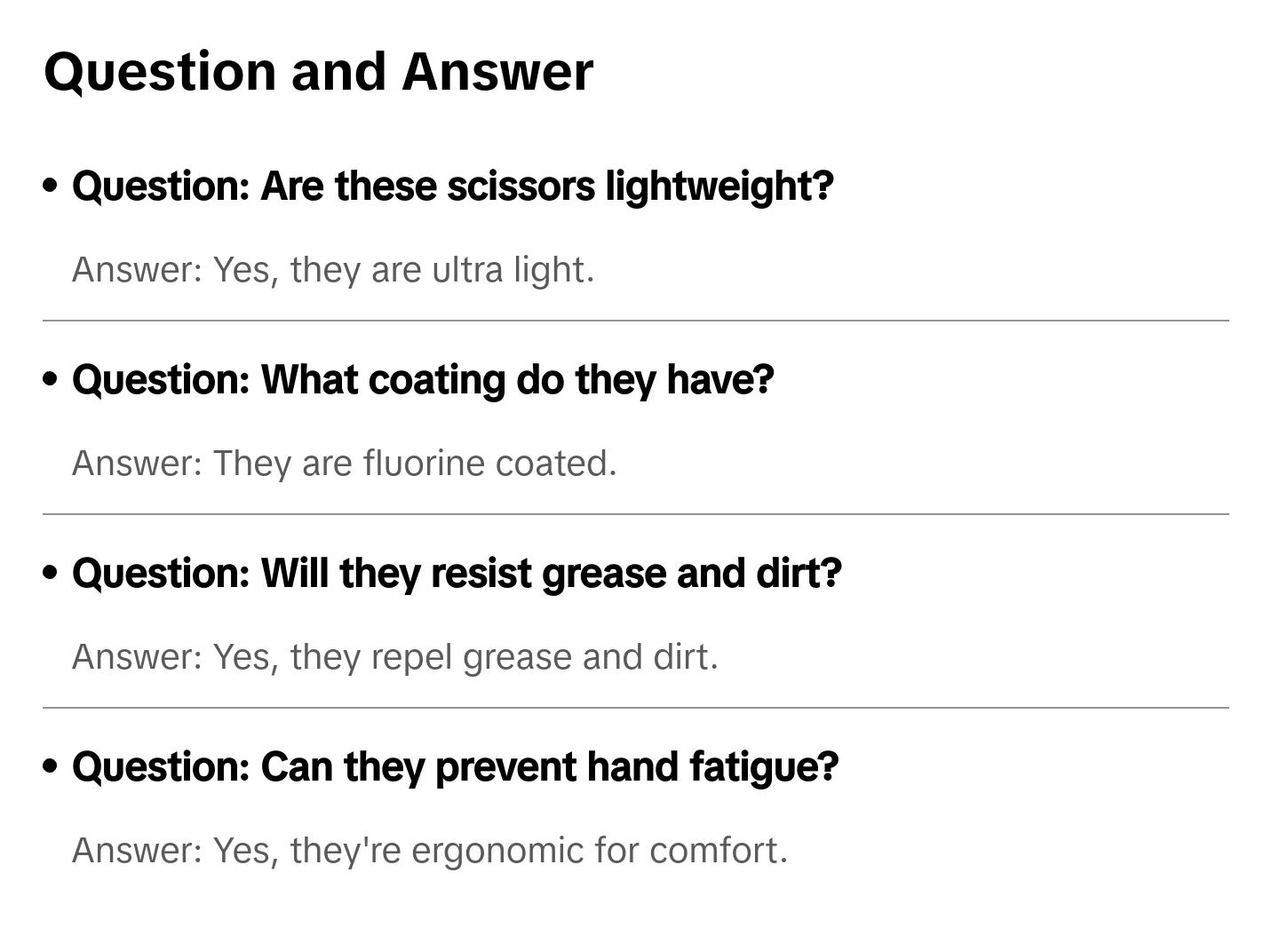Click the bullet next to the grease question
Image resolution: width=1272 pixels, height=952 pixels.
pos(51,573)
